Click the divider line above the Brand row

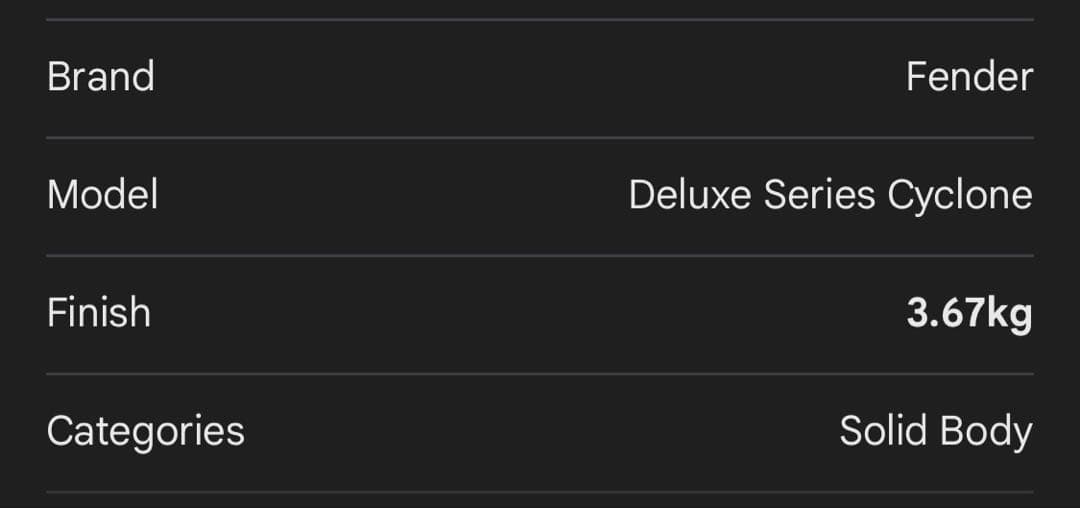(540, 19)
